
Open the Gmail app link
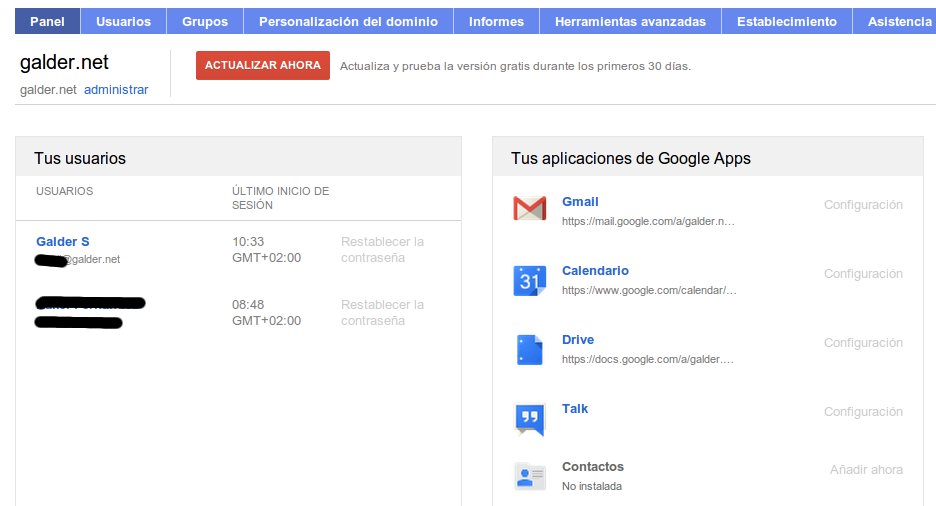[x=580, y=202]
